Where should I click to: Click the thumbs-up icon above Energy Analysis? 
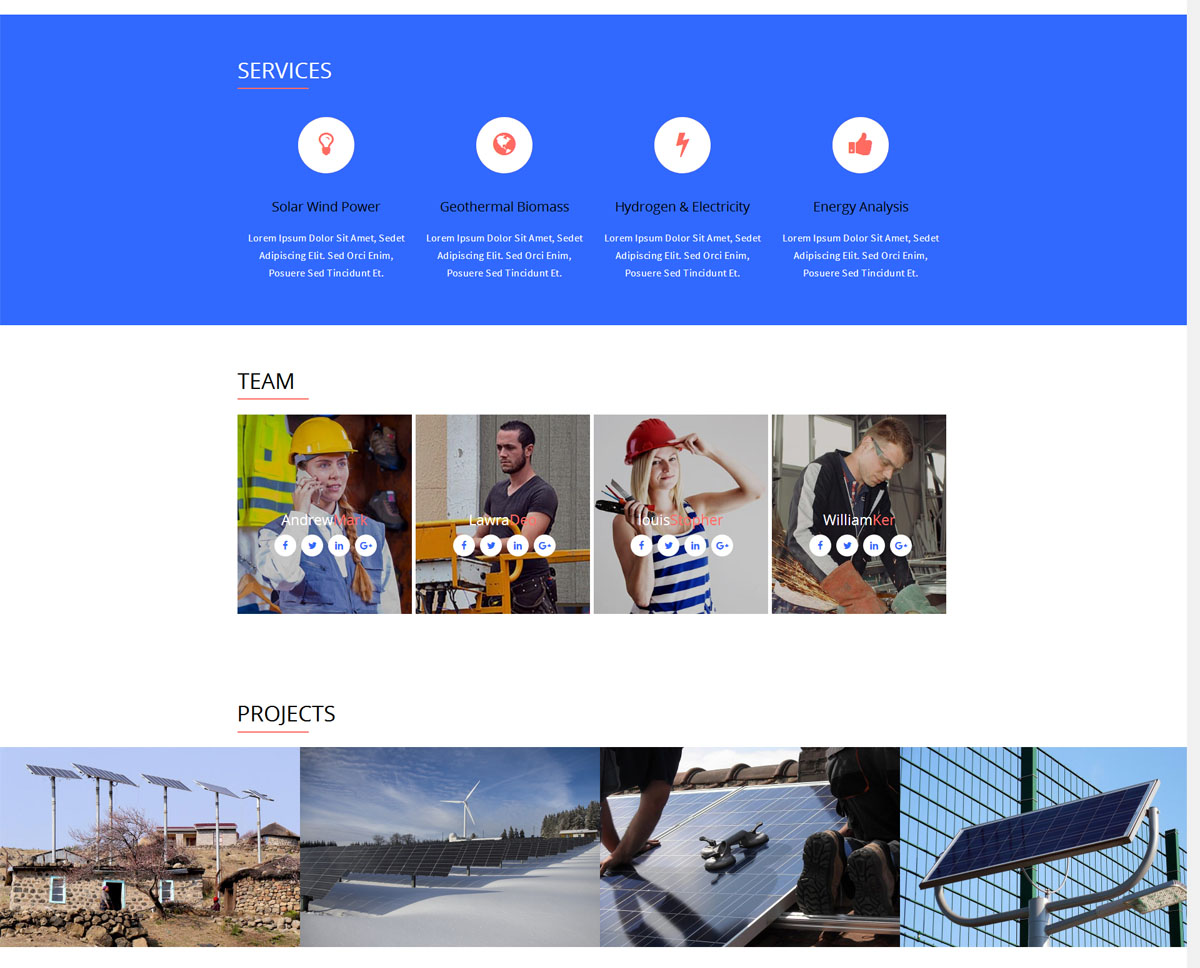click(860, 145)
